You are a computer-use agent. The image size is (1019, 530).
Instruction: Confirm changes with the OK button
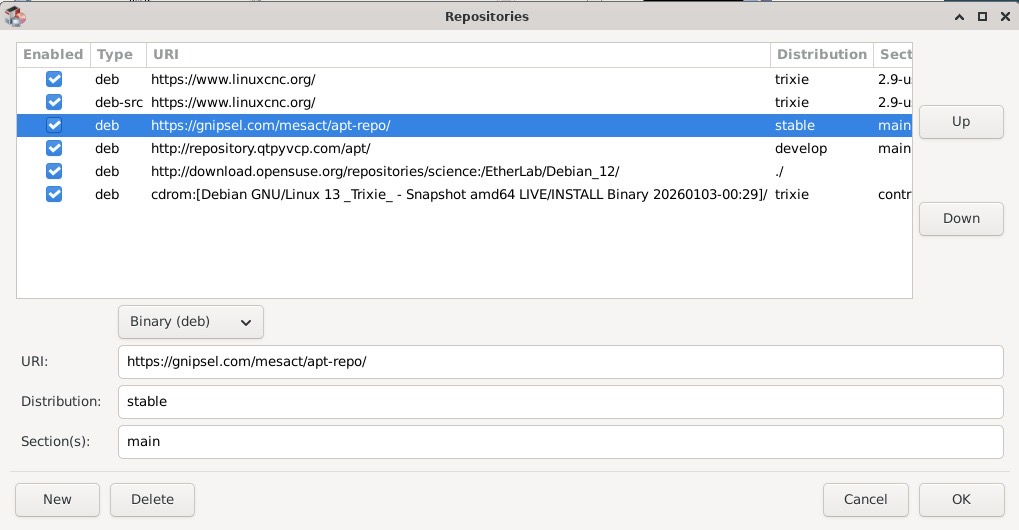(960, 499)
